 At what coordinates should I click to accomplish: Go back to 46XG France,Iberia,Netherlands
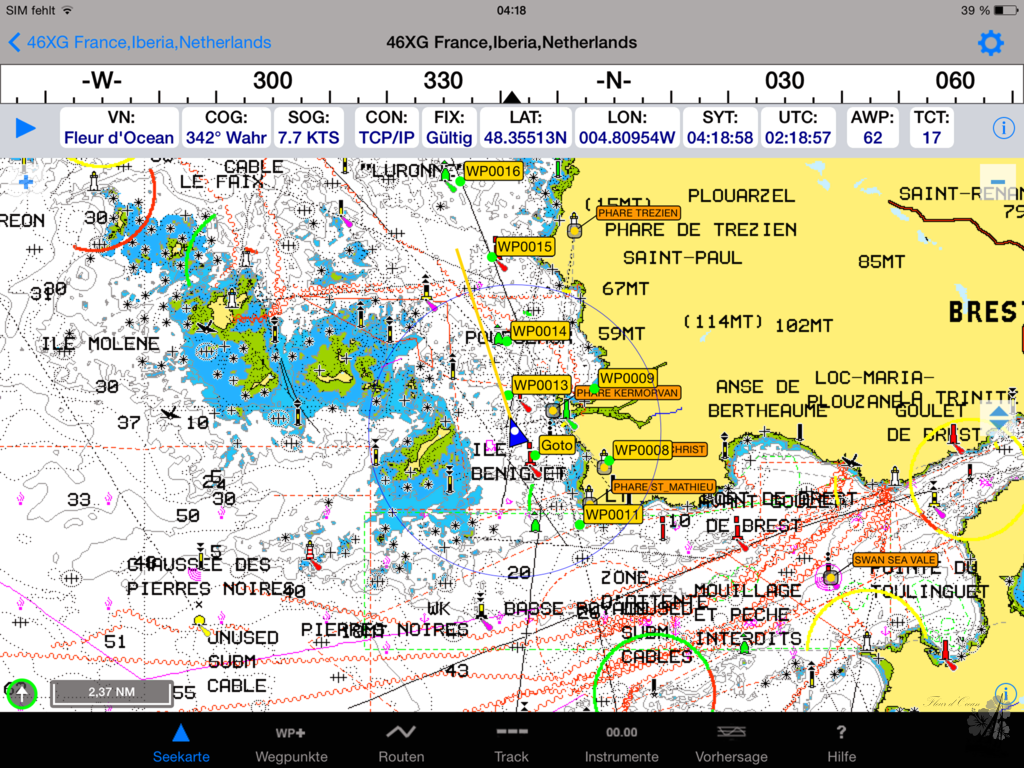pyautogui.click(x=140, y=43)
